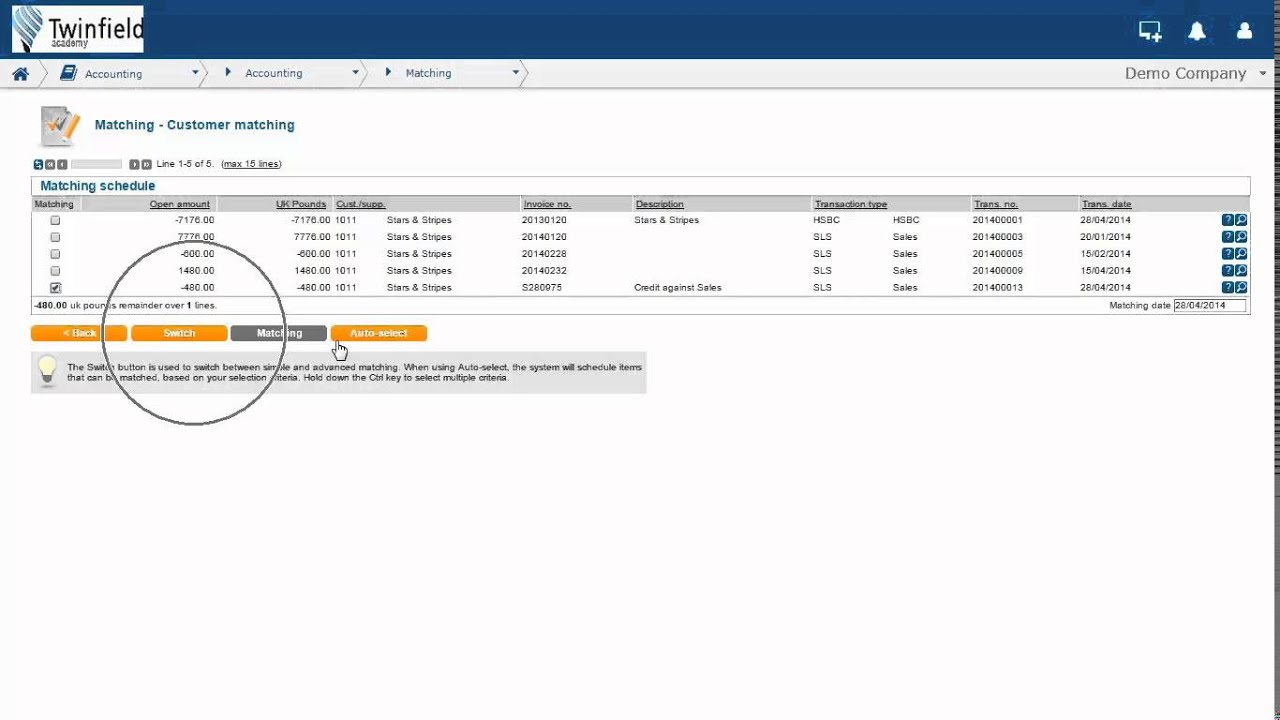The width and height of the screenshot is (1280, 720).
Task: Sort by Trans. date column
Action: pyautogui.click(x=1106, y=204)
